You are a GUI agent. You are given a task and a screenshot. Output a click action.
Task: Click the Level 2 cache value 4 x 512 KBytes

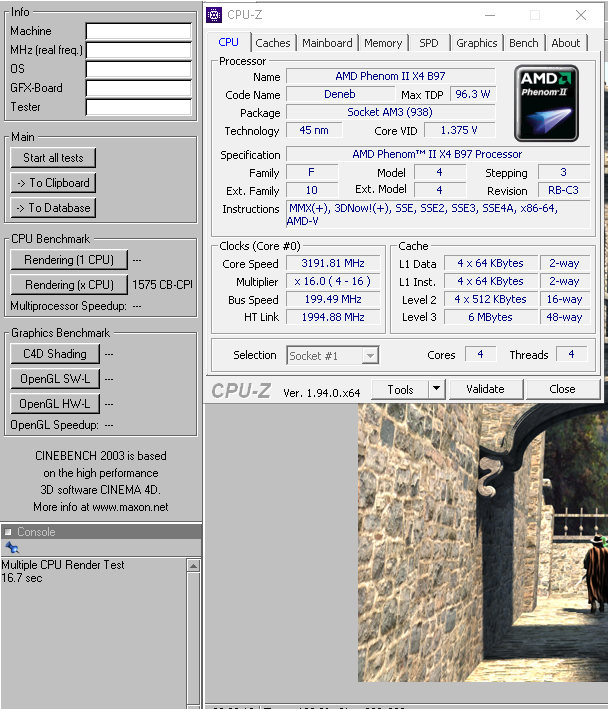pyautogui.click(x=490, y=299)
